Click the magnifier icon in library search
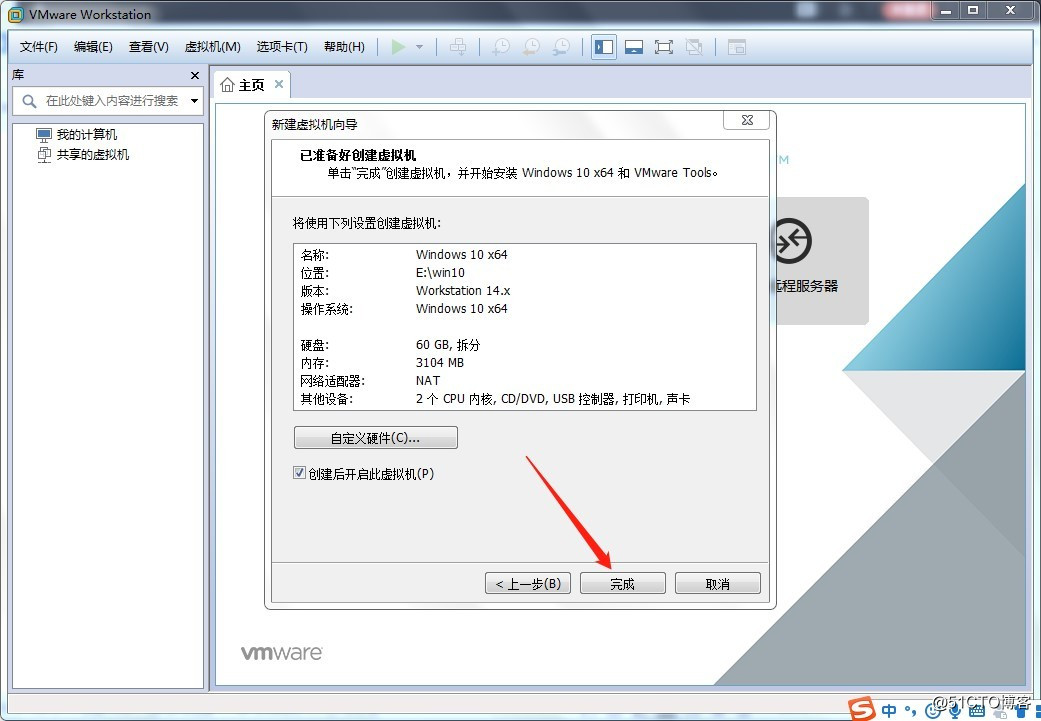Image resolution: width=1041 pixels, height=721 pixels. [29, 102]
